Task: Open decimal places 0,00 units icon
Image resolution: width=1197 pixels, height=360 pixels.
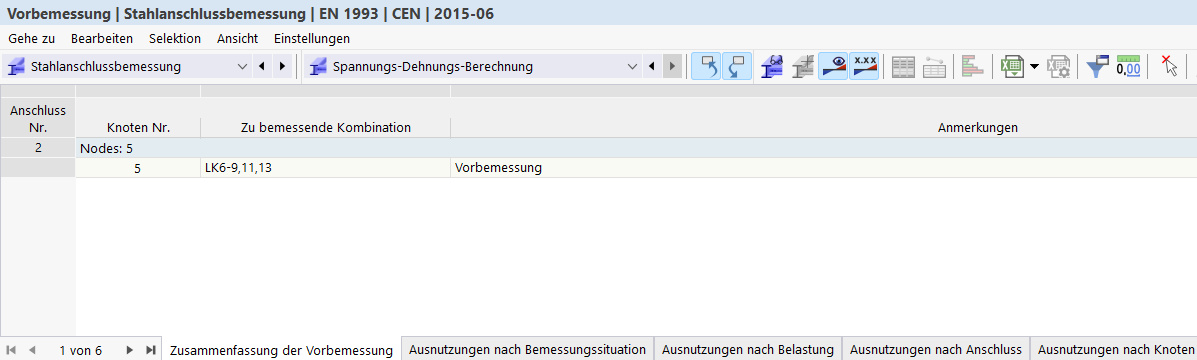Action: click(1128, 66)
